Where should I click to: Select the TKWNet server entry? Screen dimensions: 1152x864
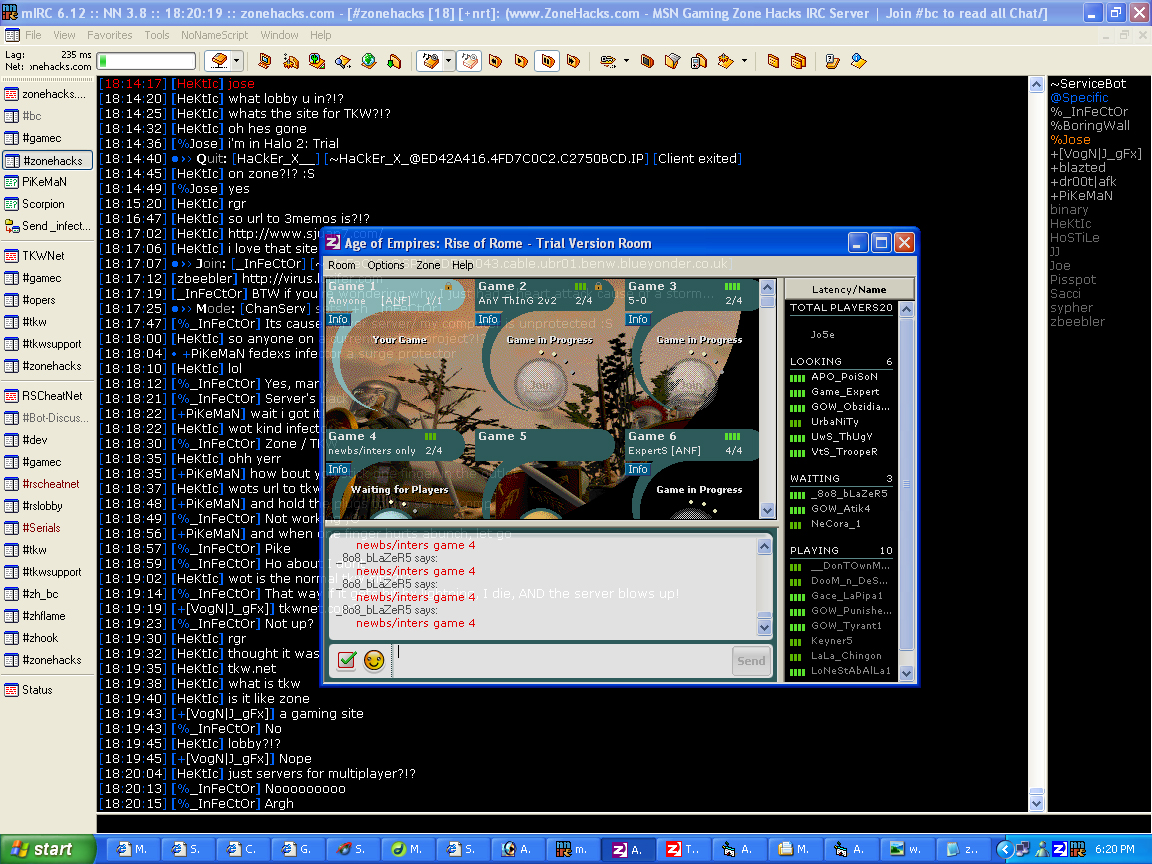pos(48,256)
